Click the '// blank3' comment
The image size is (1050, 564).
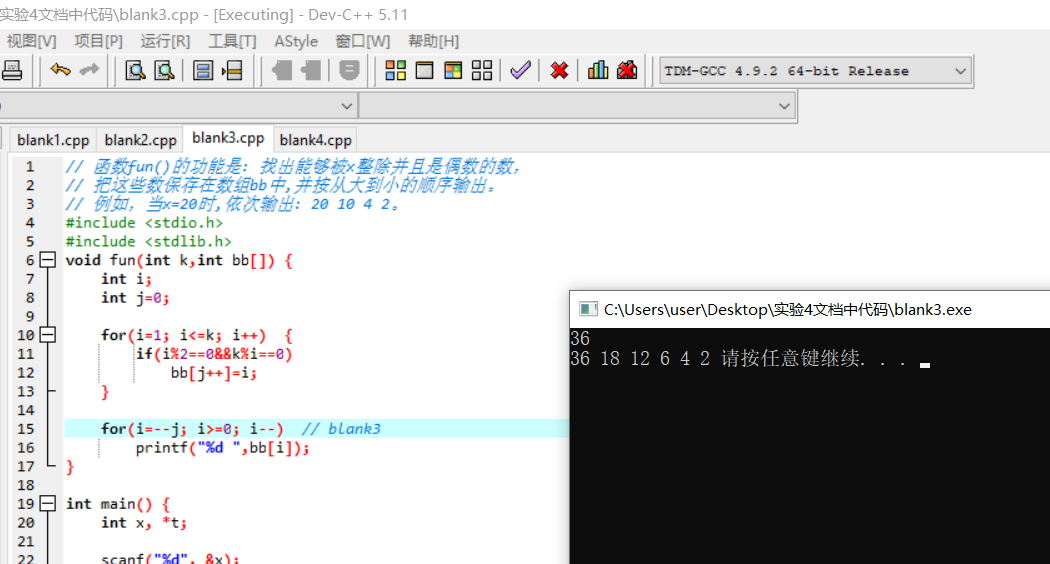pyautogui.click(x=341, y=429)
